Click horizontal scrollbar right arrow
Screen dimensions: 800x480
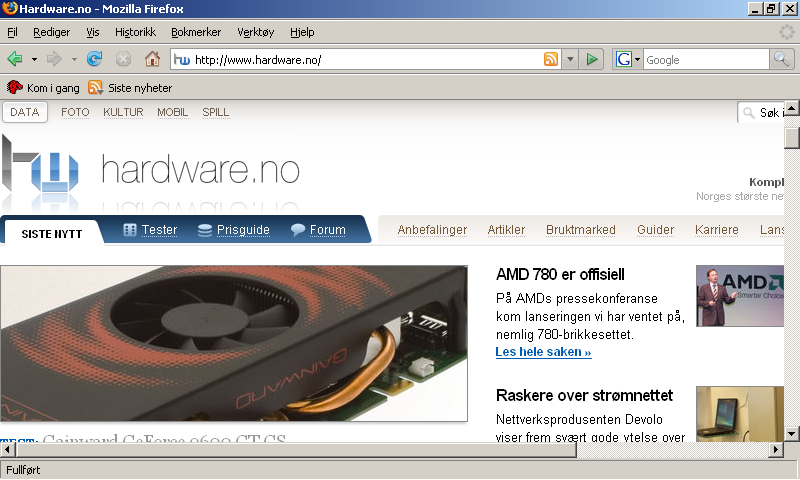pos(776,449)
